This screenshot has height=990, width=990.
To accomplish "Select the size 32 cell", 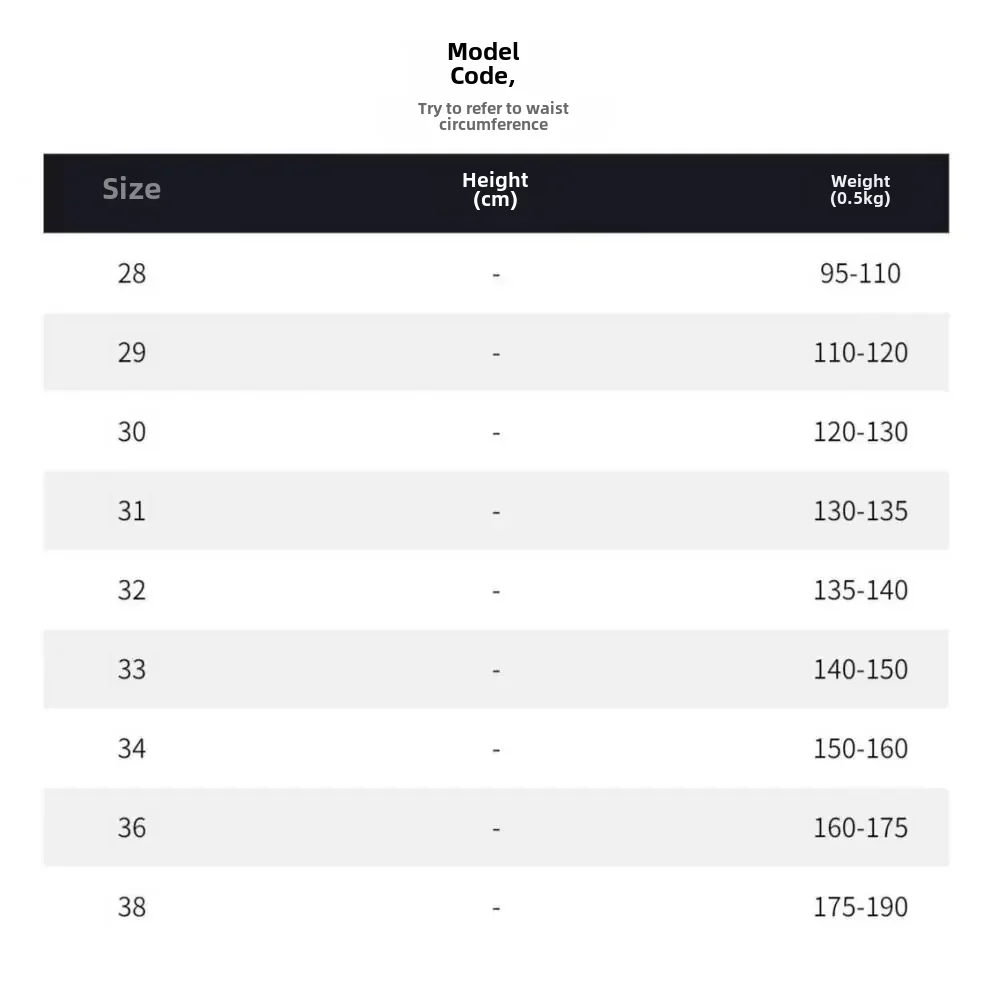I will 132,589.
